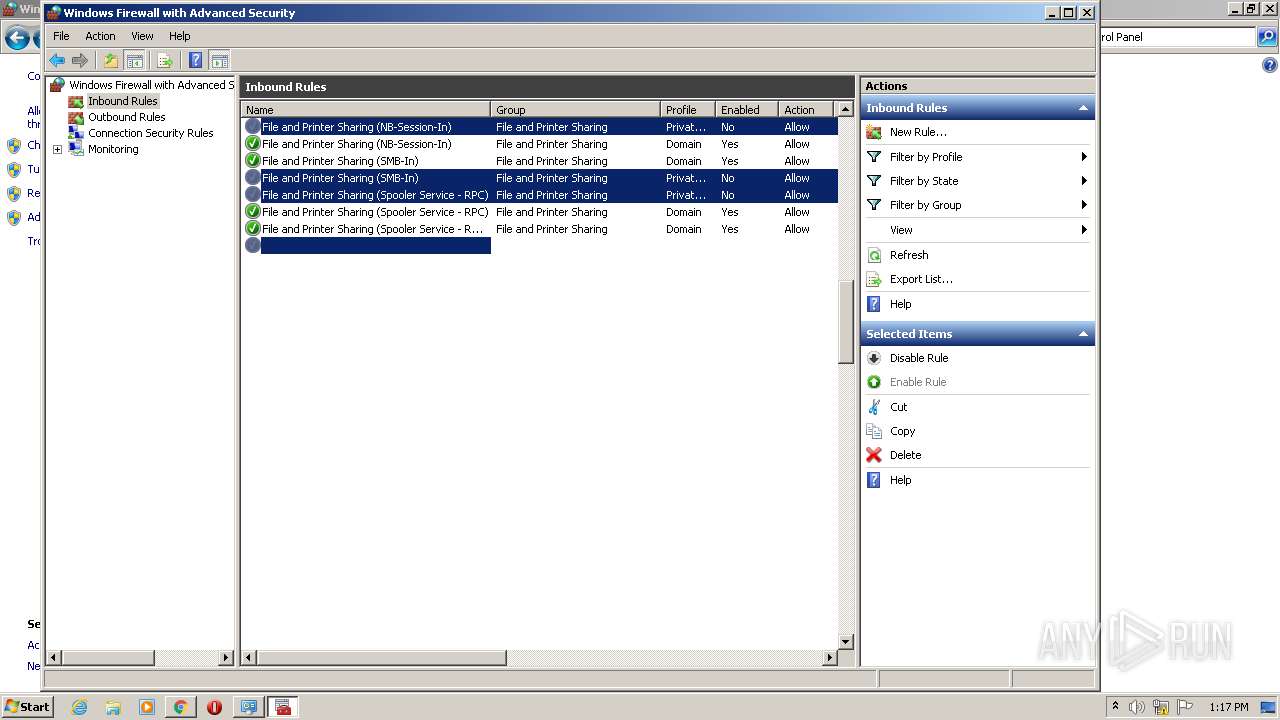The width and height of the screenshot is (1280, 720).
Task: Sort by the Action column header
Action: click(x=806, y=110)
